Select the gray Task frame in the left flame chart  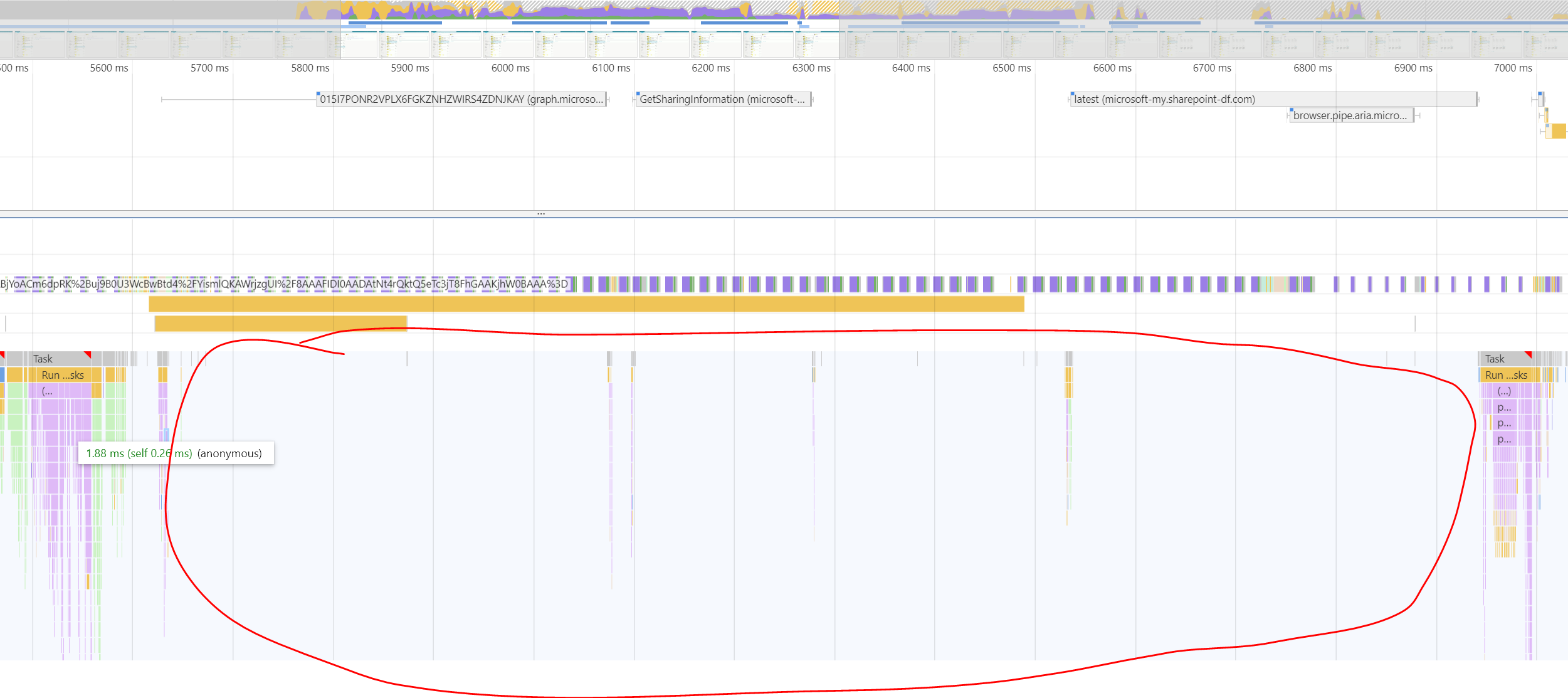click(43, 358)
